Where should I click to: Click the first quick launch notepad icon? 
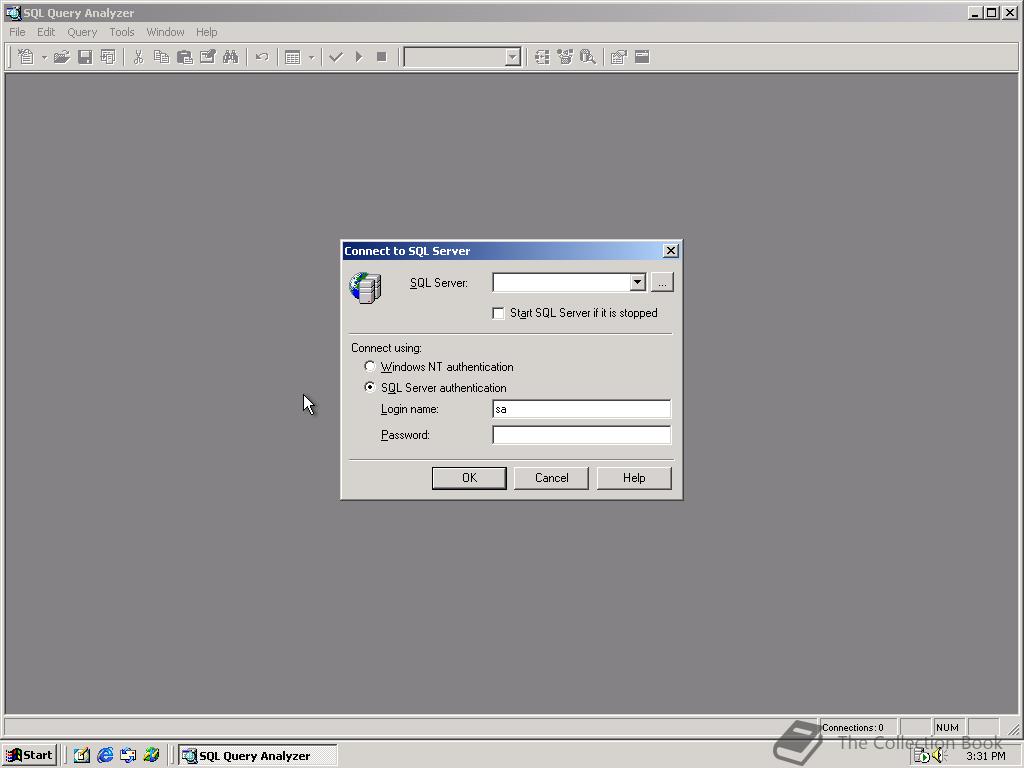[x=82, y=756]
